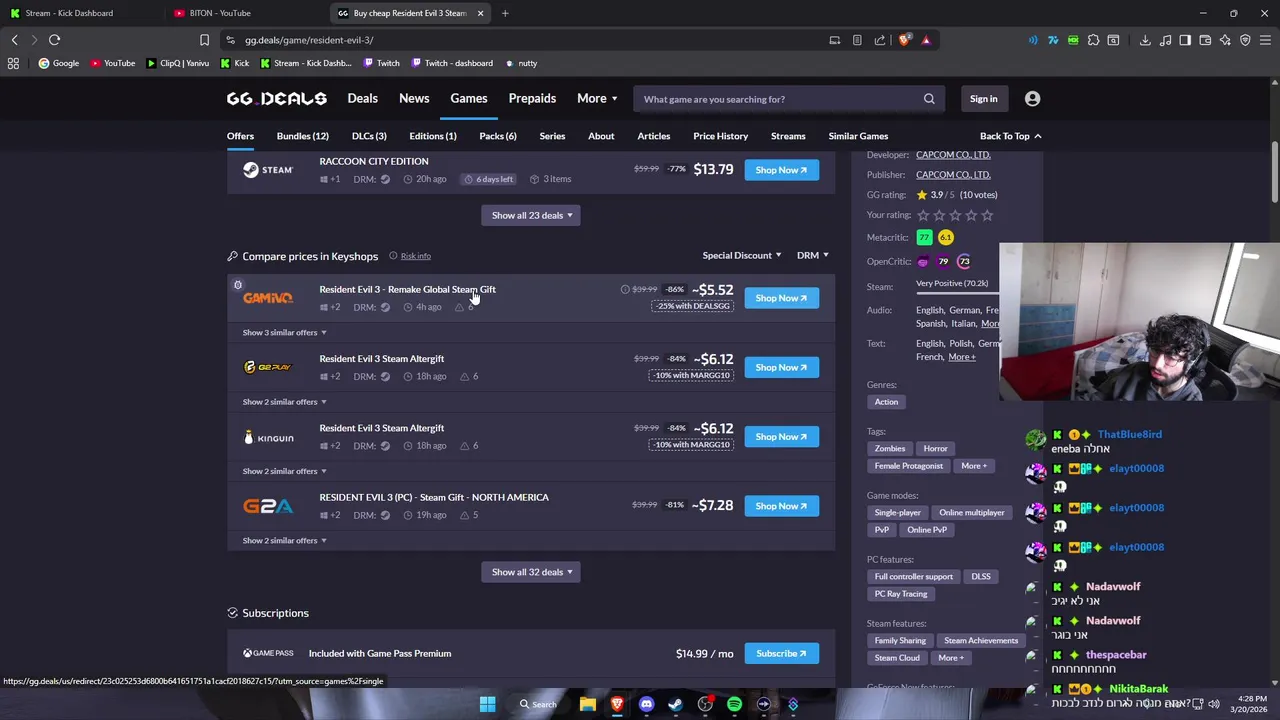Toggle the browser sidebar panel icon
Image resolution: width=1280 pixels, height=720 pixels.
1185,40
